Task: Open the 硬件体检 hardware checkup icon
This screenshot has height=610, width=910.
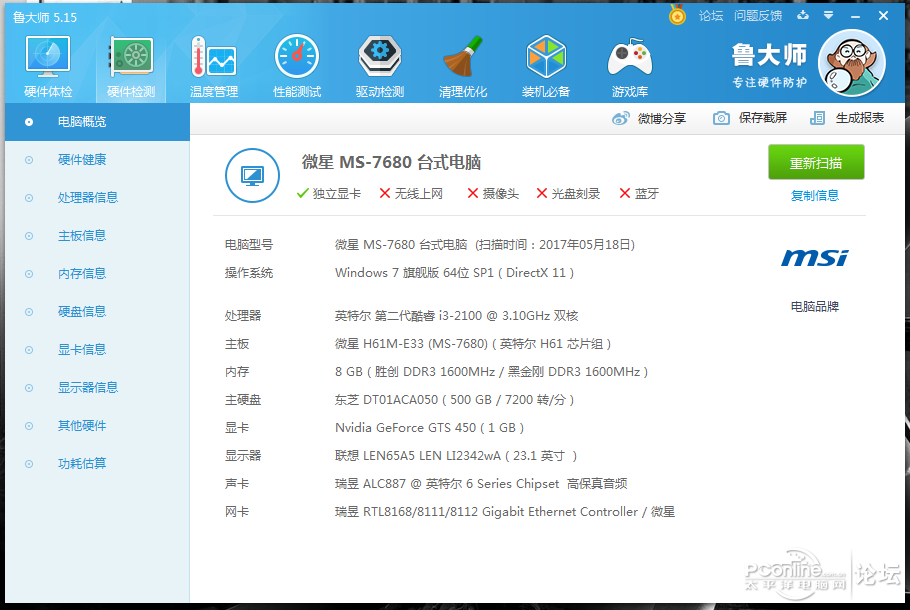Action: [48, 66]
